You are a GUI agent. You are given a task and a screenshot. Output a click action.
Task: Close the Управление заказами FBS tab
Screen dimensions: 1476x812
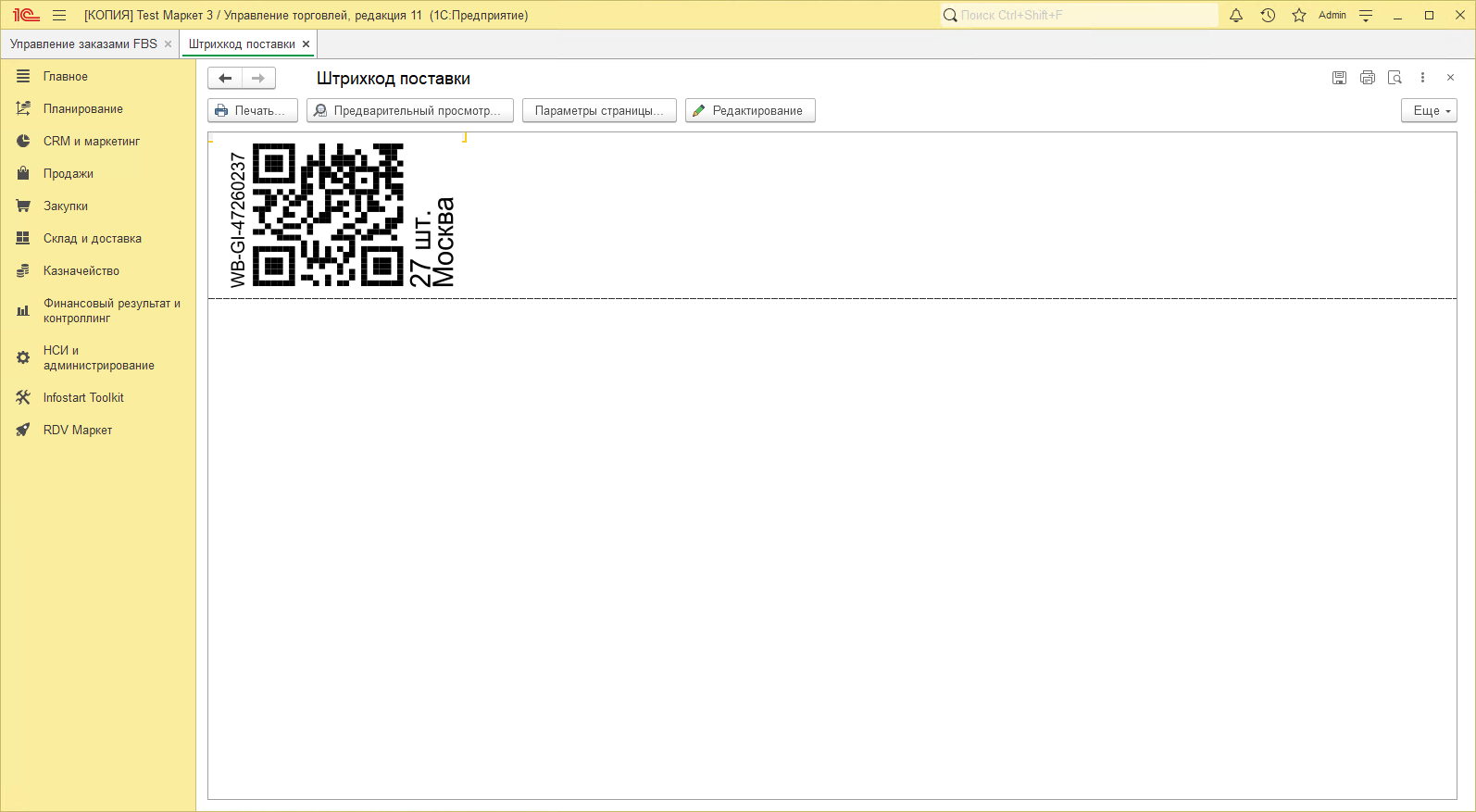pos(168,44)
